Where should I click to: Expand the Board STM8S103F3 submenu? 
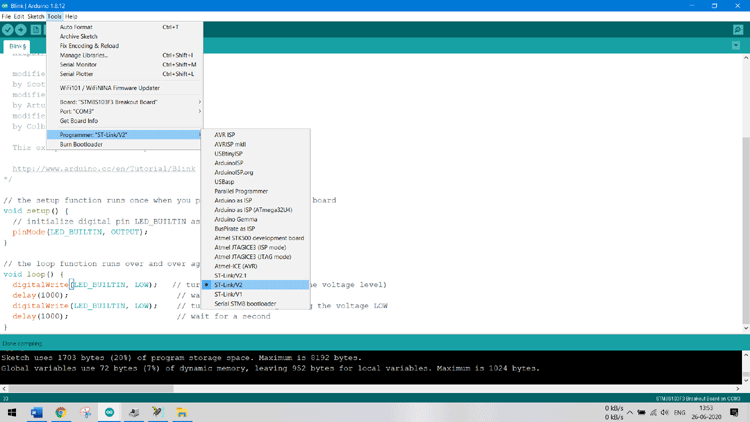coord(124,102)
